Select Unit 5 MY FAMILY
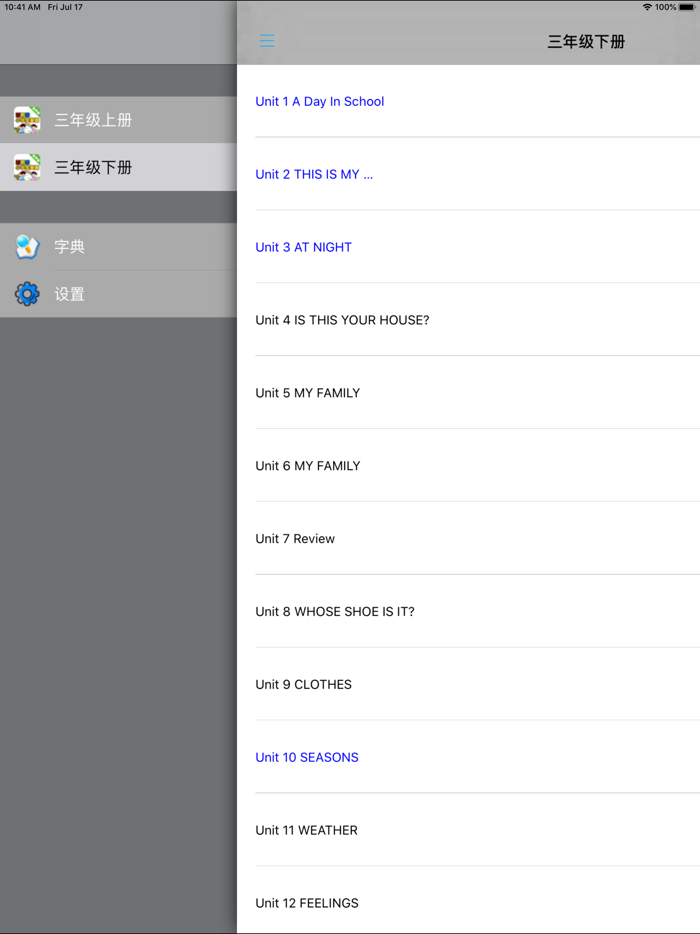Viewport: 700px width, 934px height. pos(468,393)
